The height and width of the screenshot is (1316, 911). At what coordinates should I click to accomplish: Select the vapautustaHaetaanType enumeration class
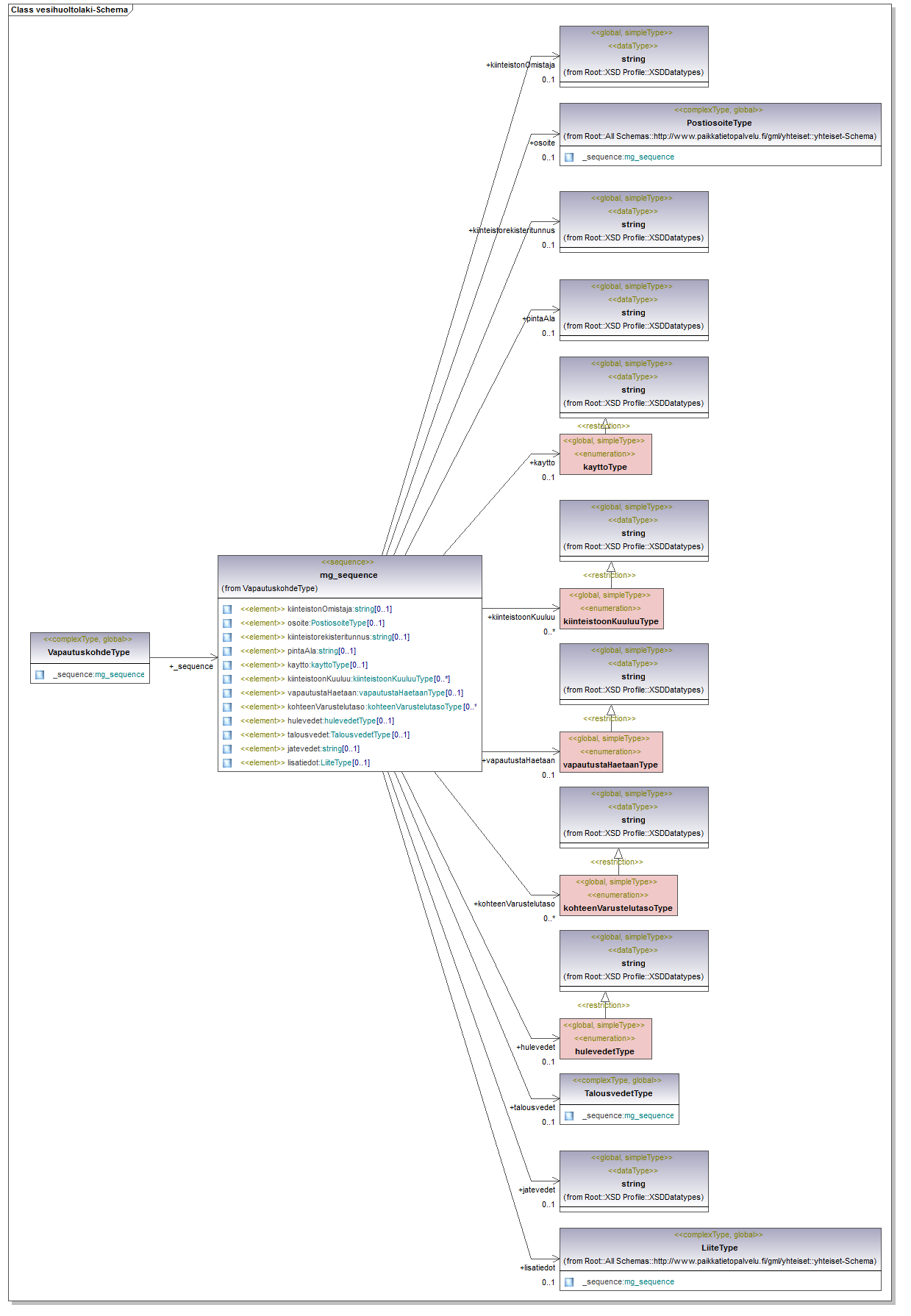tap(610, 752)
